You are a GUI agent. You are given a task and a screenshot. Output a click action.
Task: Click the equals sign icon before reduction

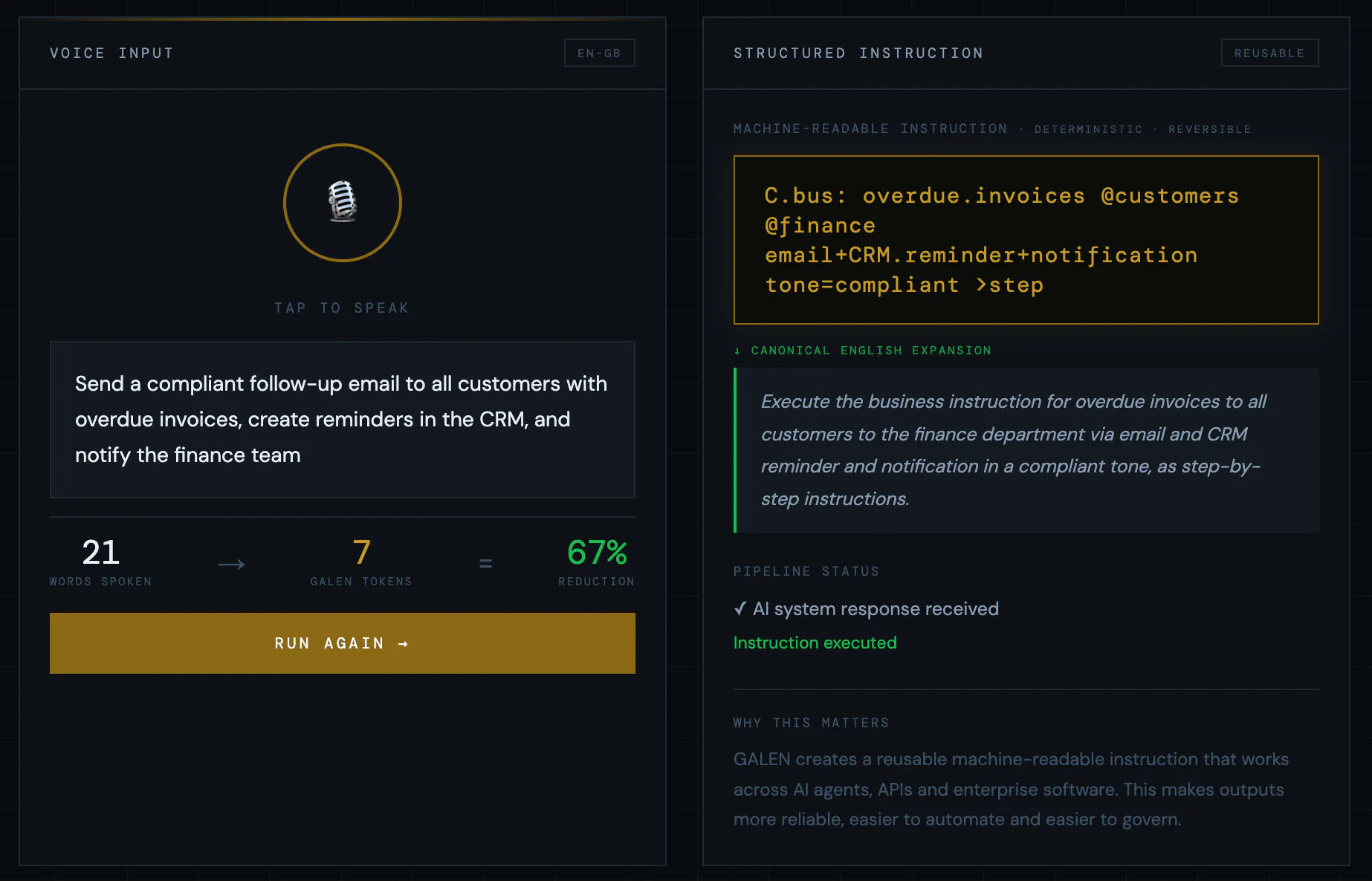click(485, 564)
